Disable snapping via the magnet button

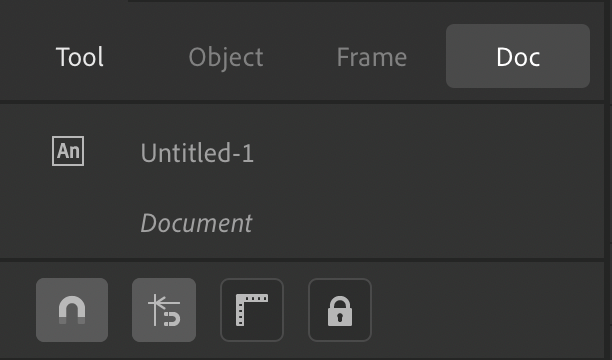pyautogui.click(x=72, y=310)
